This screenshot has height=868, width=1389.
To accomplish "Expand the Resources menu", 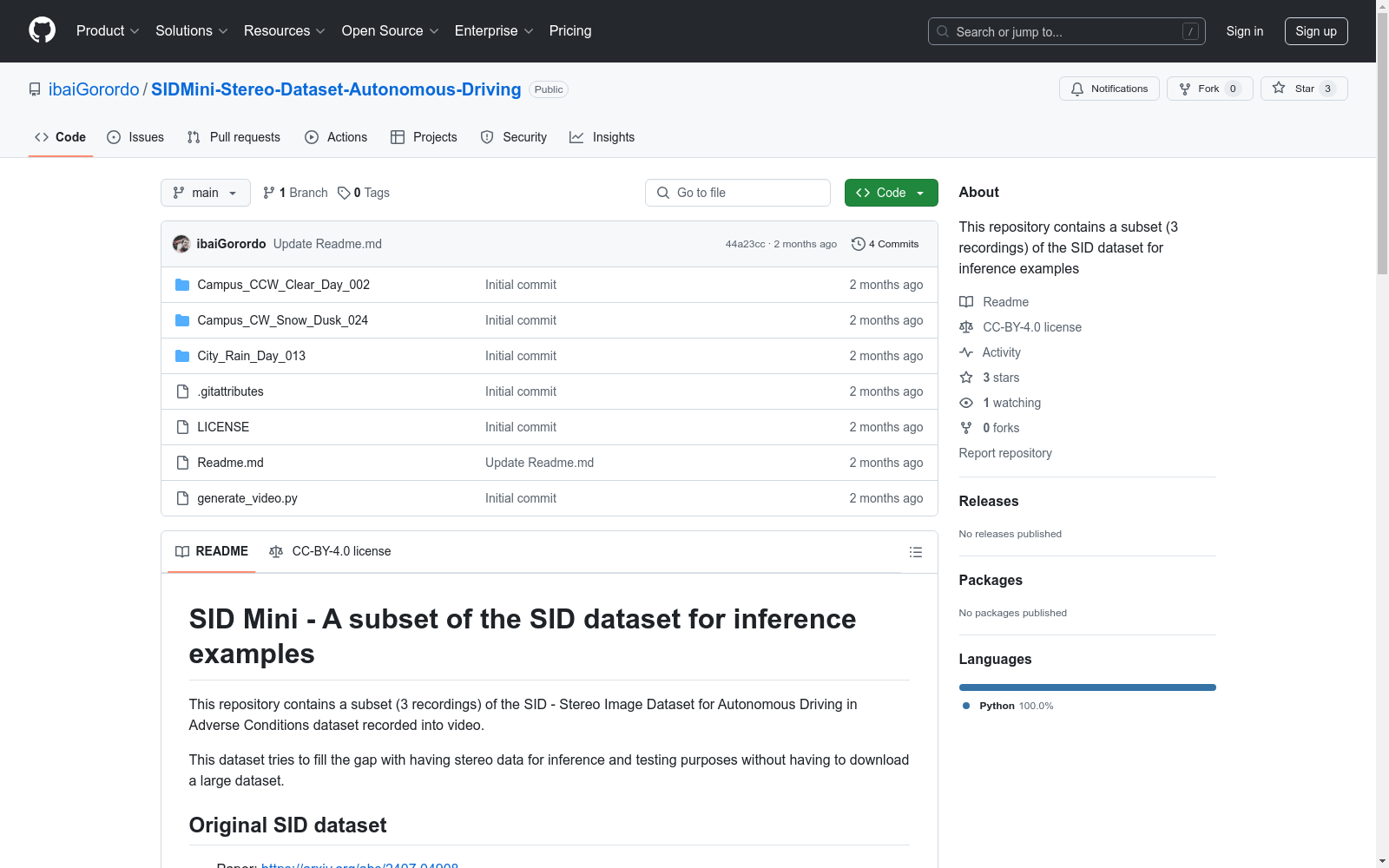I will click(x=285, y=31).
